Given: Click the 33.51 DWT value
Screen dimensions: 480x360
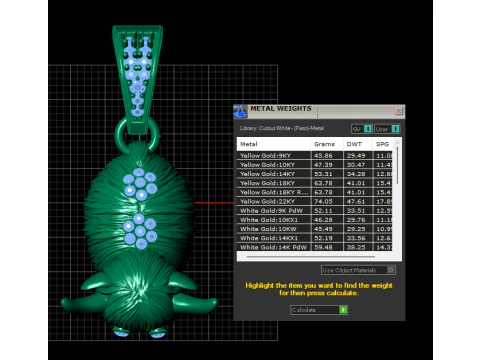Looking at the screenshot, I should (356, 211).
